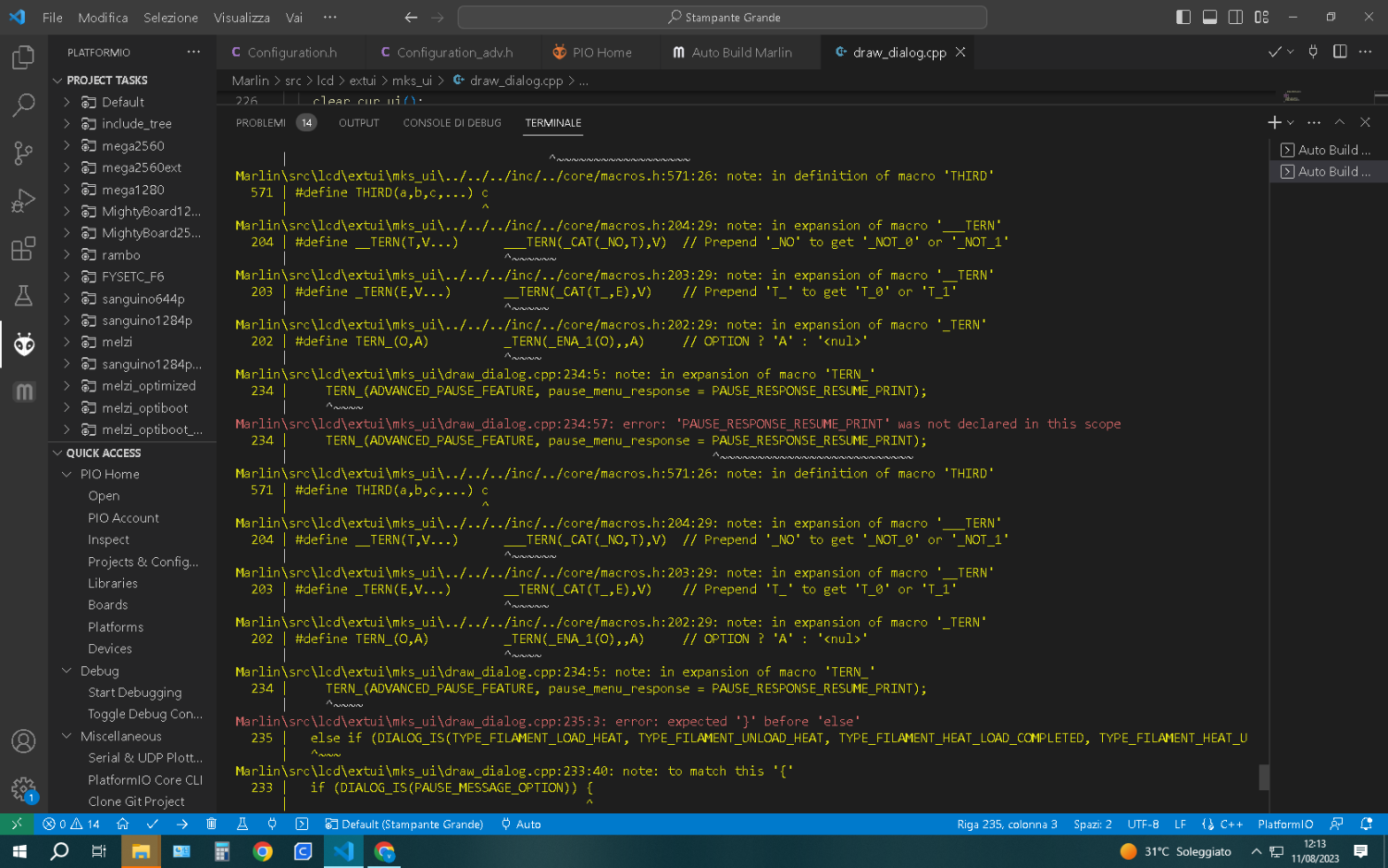The width and height of the screenshot is (1388, 868).
Task: Click PlatformIO Upload arrow in status bar
Action: tap(182, 824)
